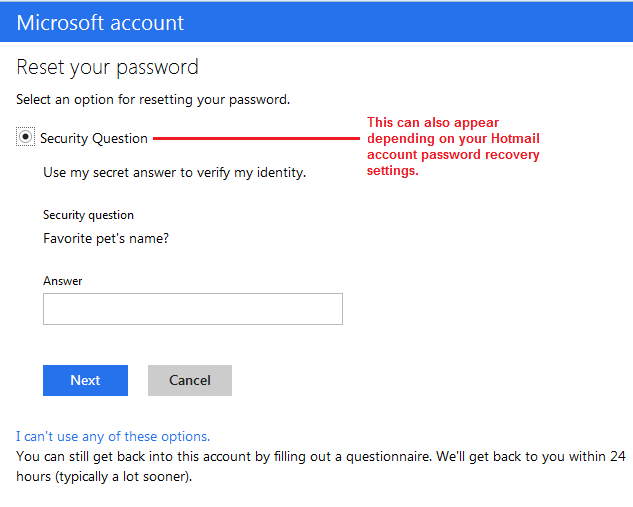Screen dimensions: 633x507
Task: Click the gray Cancel button
Action: [190, 380]
